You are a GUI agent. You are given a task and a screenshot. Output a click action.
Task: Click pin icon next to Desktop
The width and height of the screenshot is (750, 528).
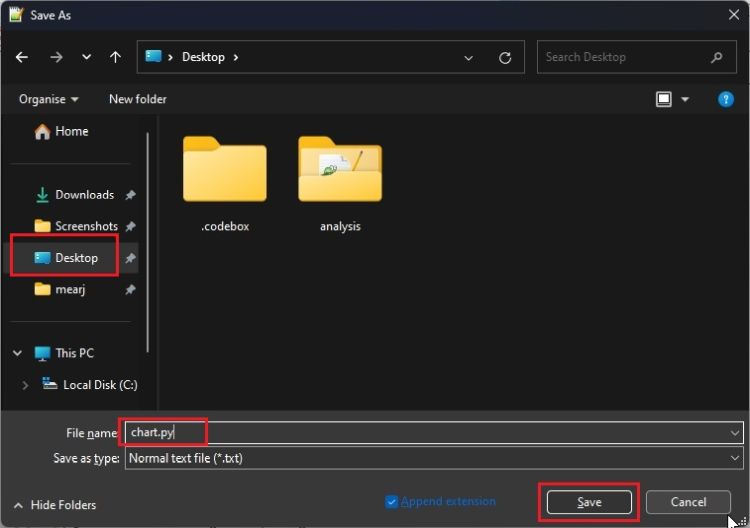(130, 258)
